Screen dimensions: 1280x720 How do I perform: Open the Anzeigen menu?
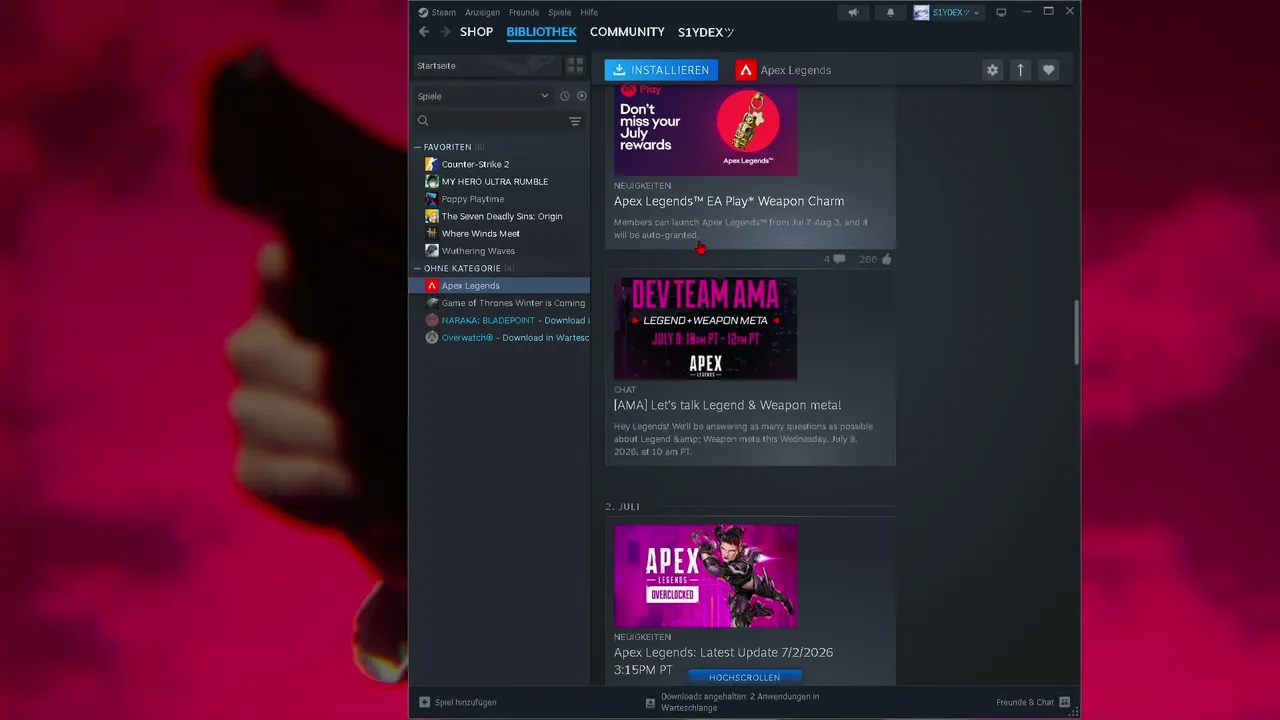482,12
